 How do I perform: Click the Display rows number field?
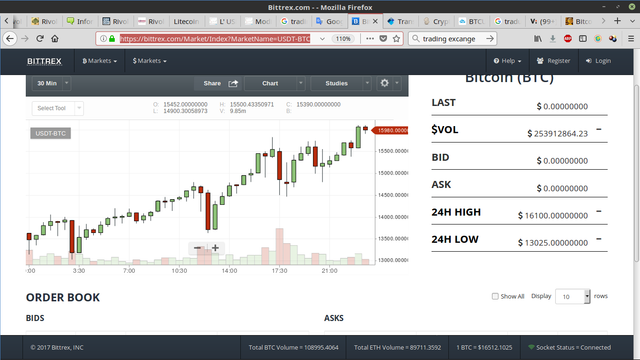[571, 297]
